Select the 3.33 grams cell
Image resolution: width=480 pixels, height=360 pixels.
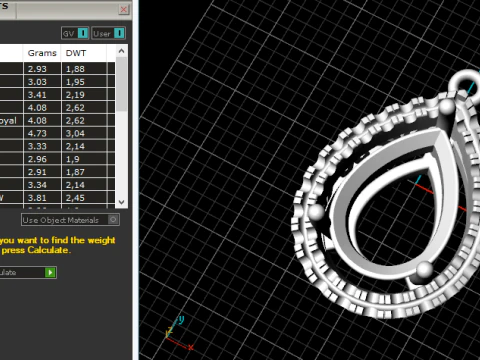coord(42,146)
